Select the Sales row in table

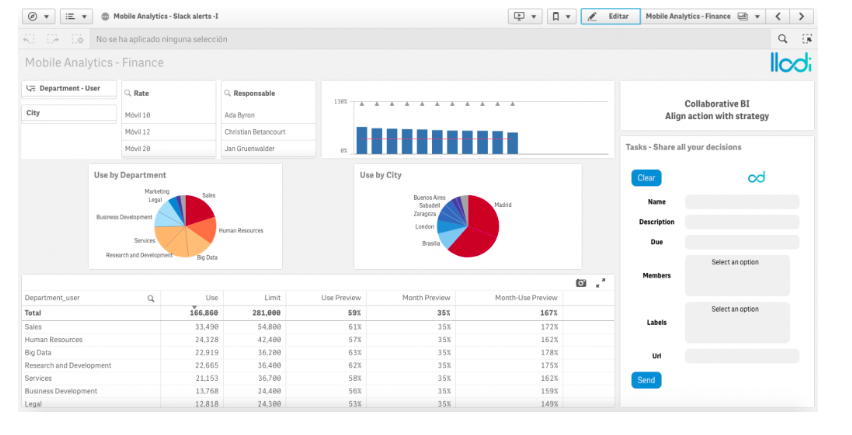318,327
